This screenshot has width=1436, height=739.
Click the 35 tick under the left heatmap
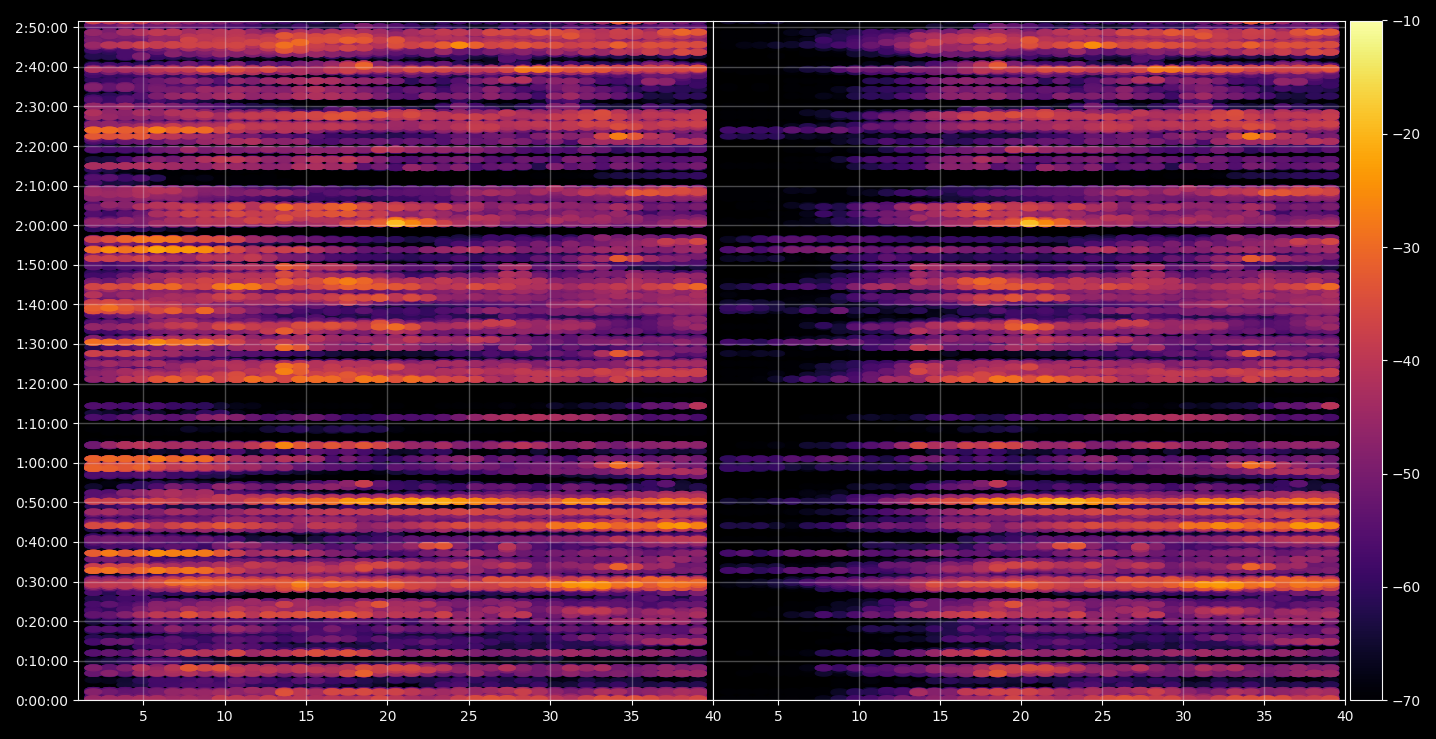point(632,716)
